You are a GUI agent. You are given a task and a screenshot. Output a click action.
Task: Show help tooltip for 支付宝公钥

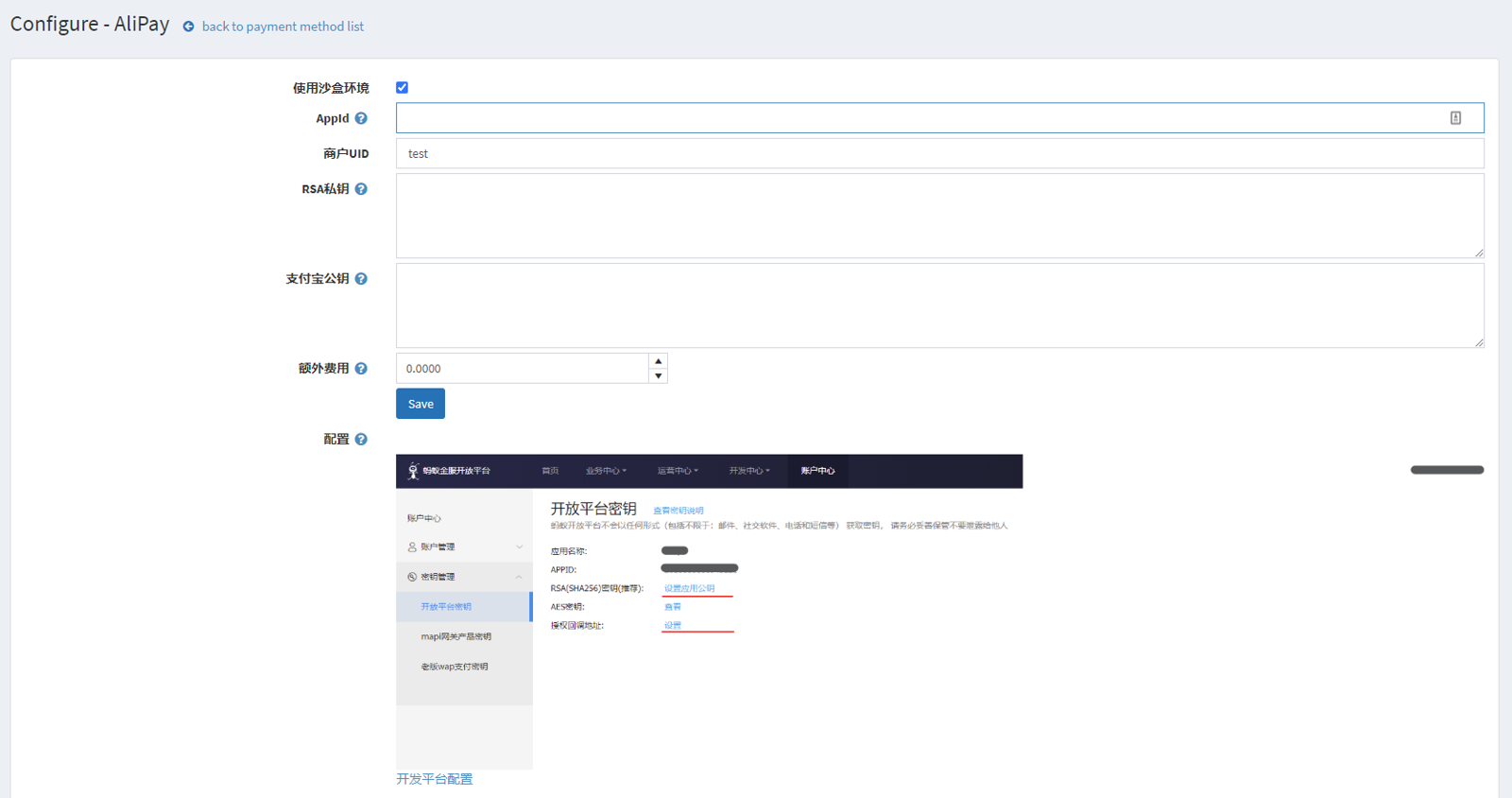click(361, 279)
